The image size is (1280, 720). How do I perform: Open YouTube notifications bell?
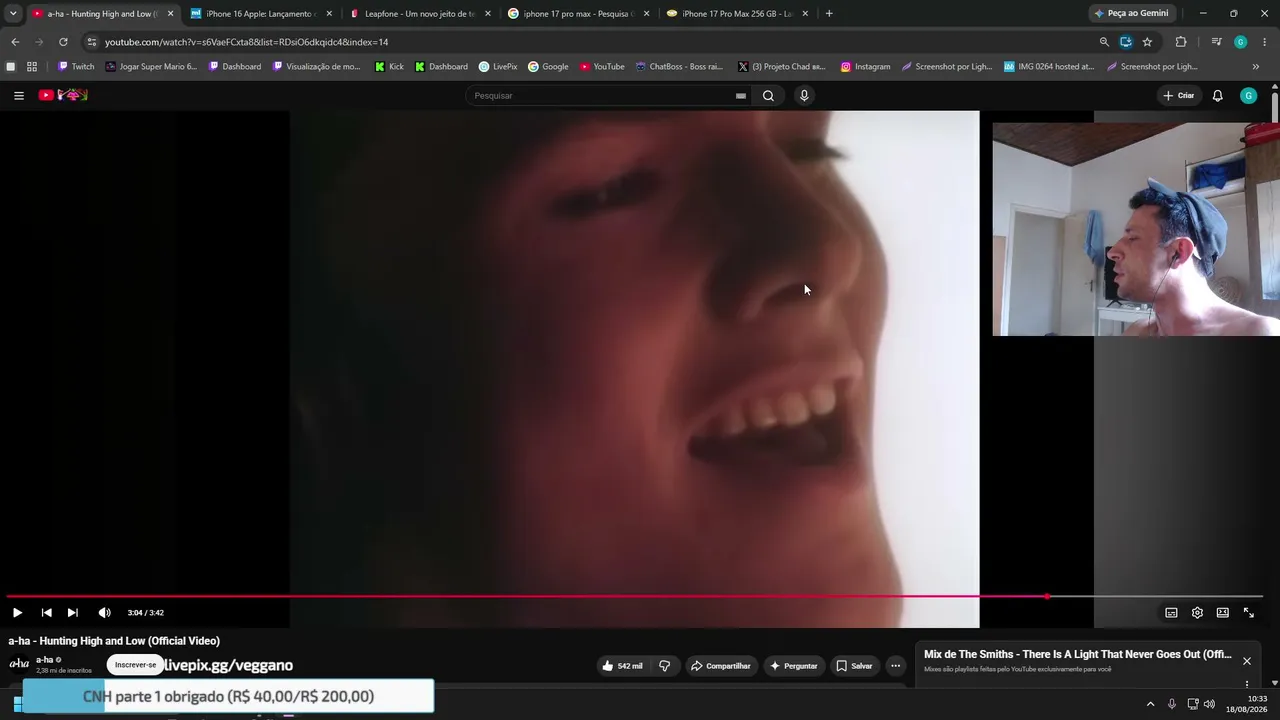click(x=1217, y=96)
